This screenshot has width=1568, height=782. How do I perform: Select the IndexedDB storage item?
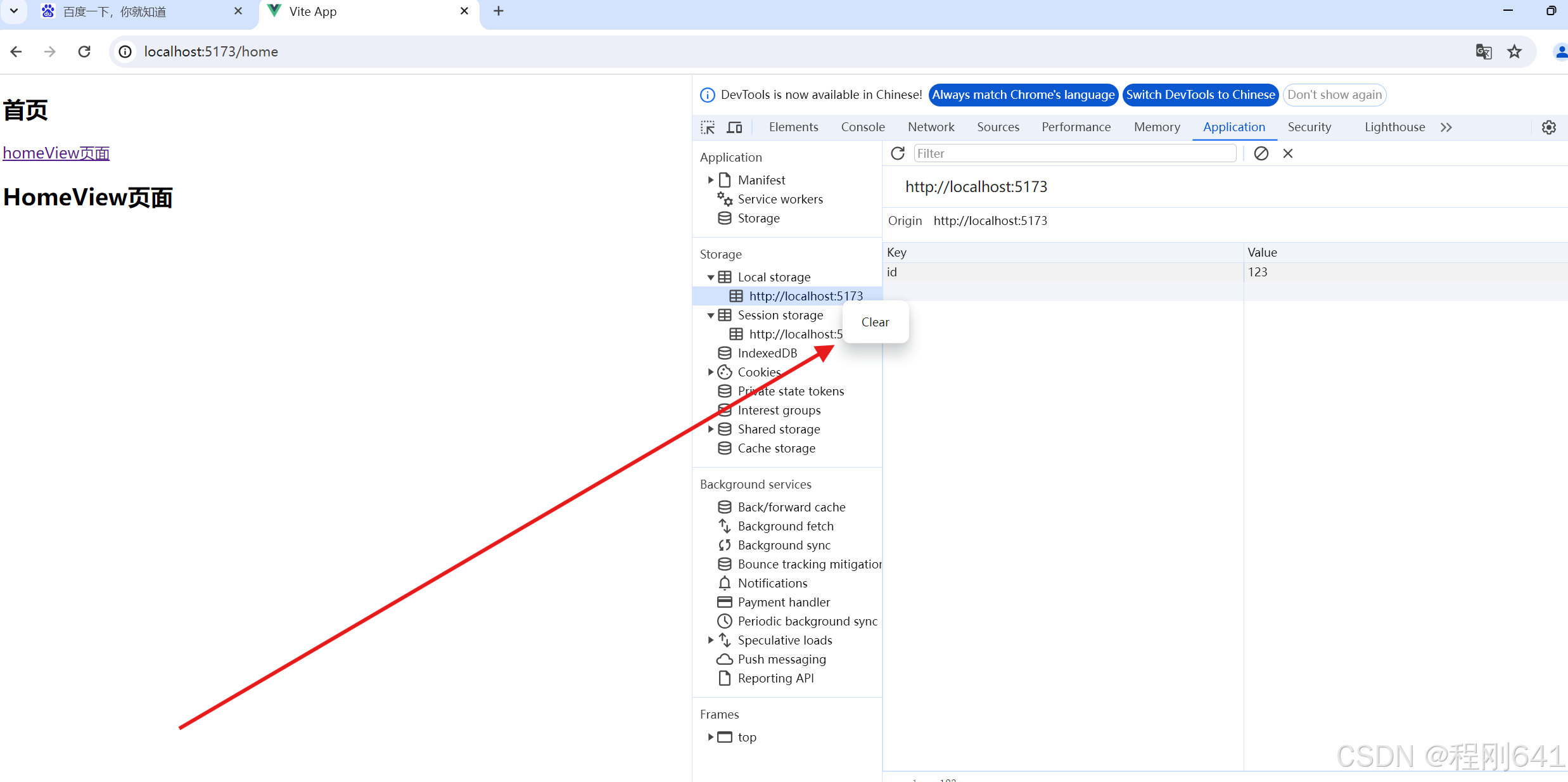[x=767, y=353]
